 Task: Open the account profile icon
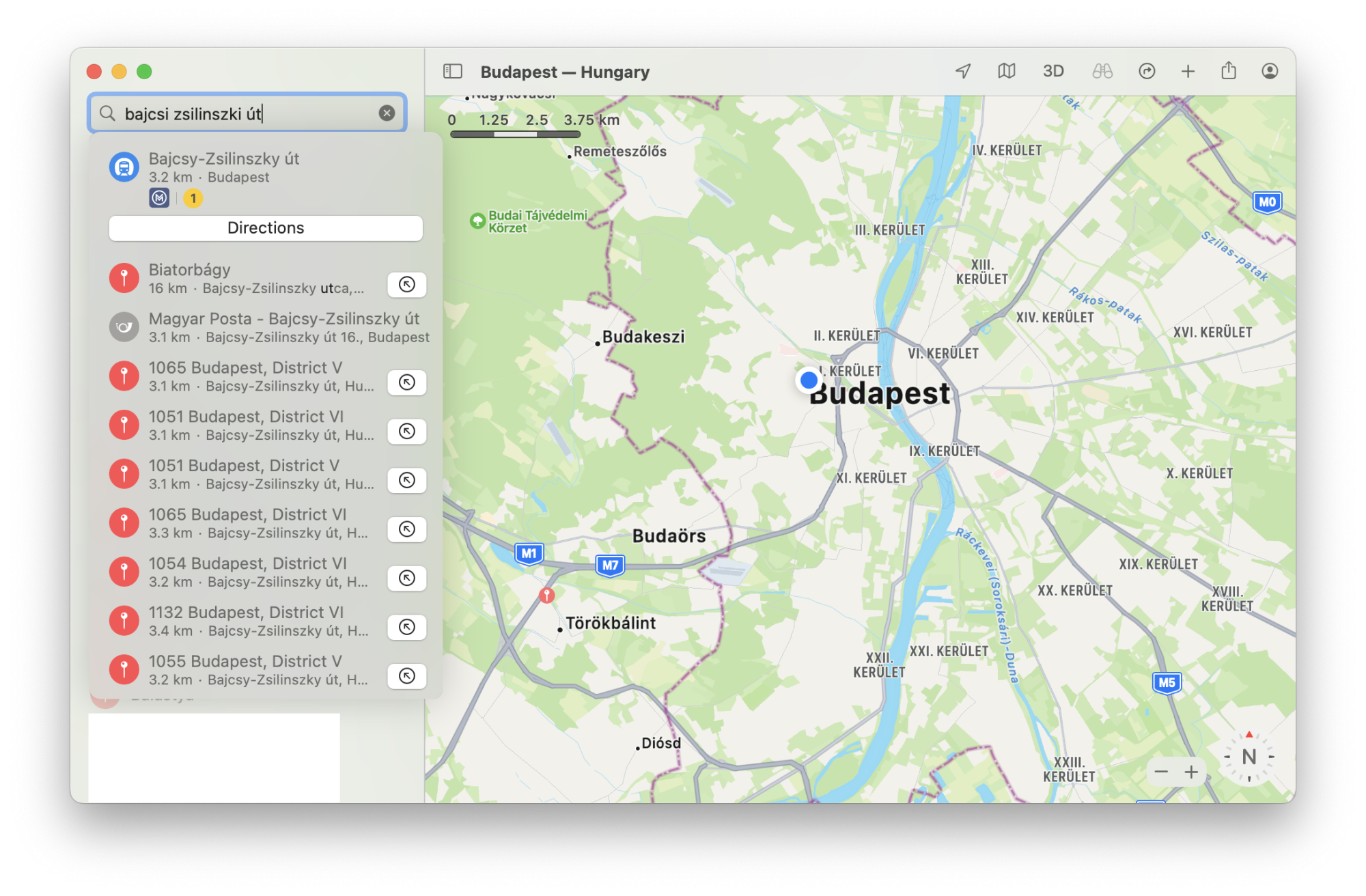(1269, 71)
